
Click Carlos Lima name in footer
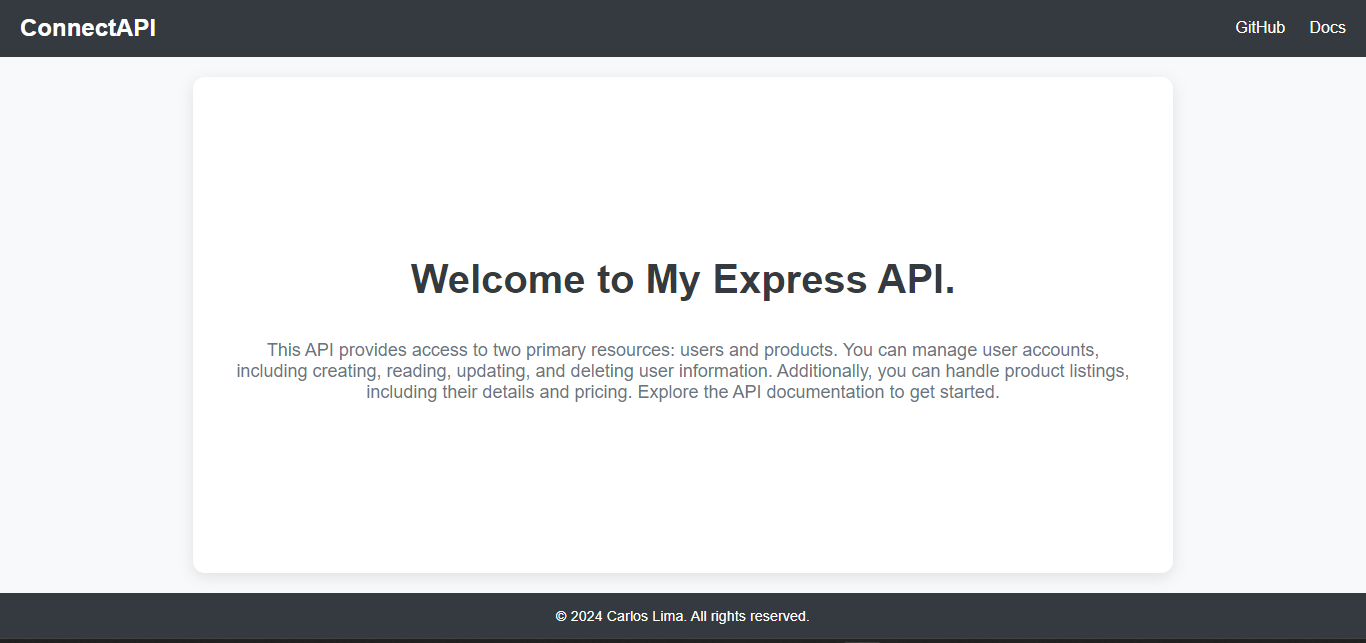tap(646, 616)
